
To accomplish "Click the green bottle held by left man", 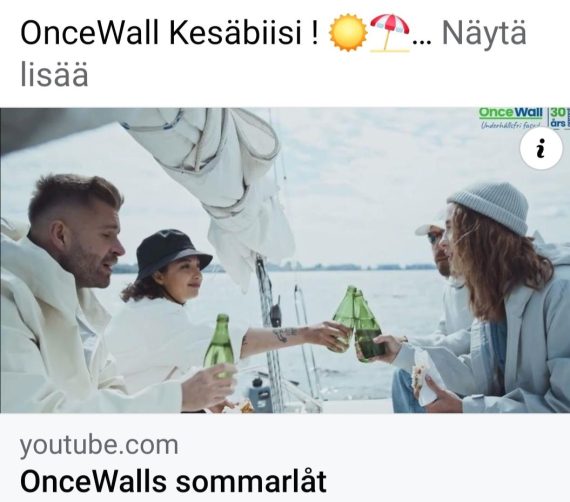I will pyautogui.click(x=220, y=344).
